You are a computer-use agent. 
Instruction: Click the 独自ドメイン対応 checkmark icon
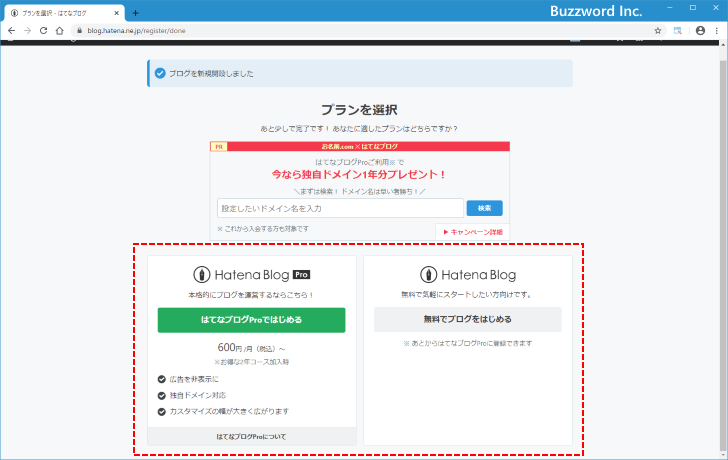tap(162, 395)
